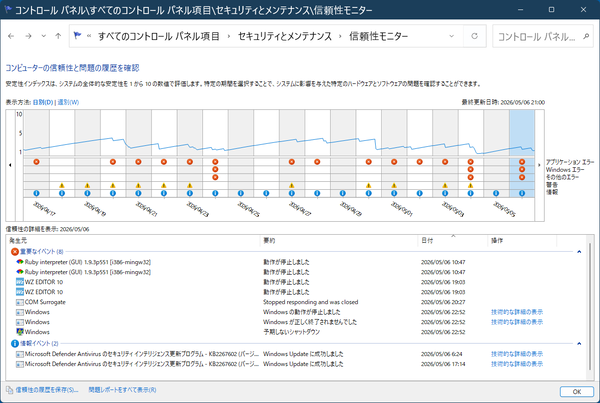This screenshot has height=403, width=600.
Task: Click the event list vertical scrollbar
Action: [x=590, y=306]
